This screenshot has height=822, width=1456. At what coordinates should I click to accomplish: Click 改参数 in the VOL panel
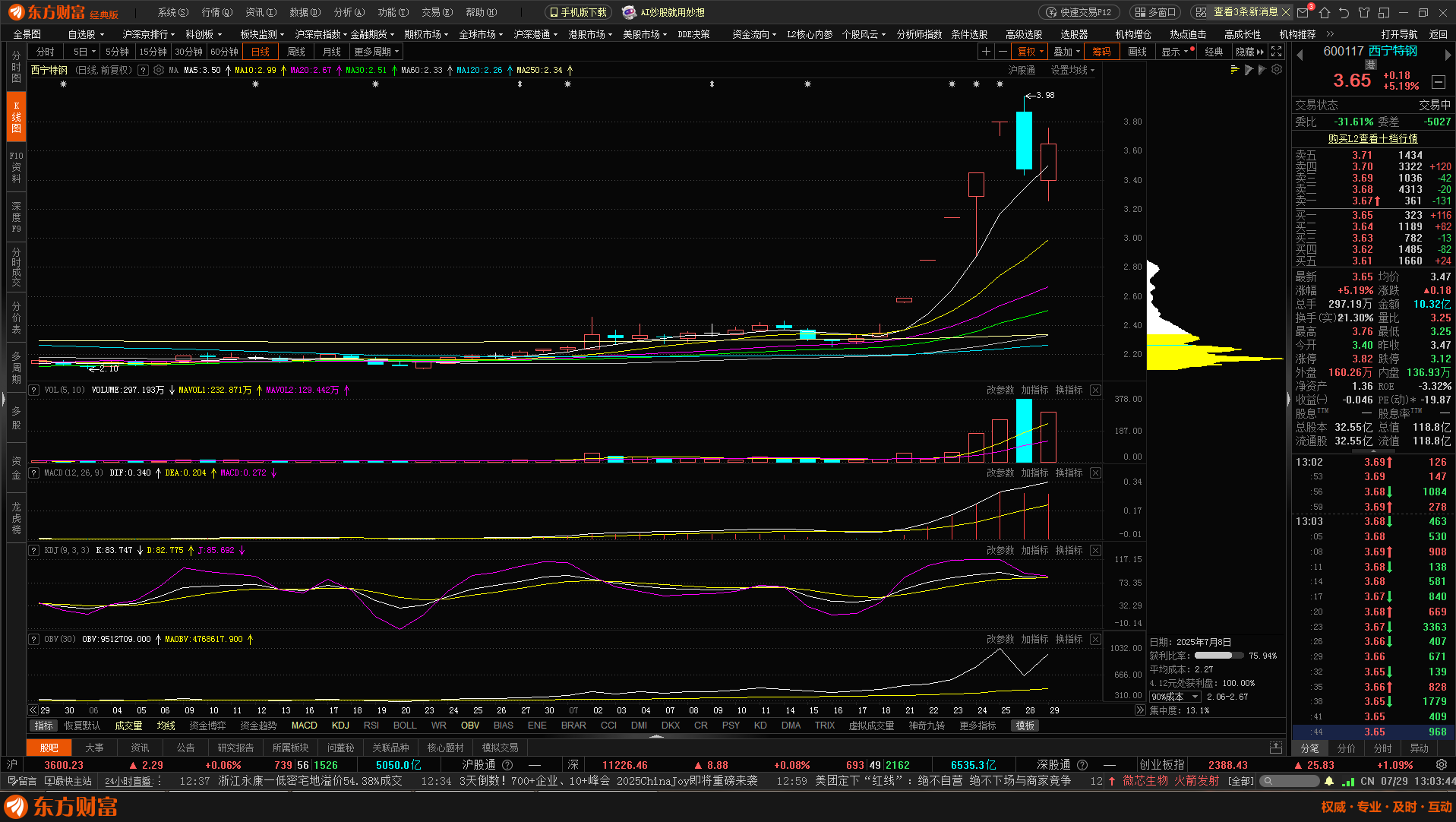coord(1000,390)
